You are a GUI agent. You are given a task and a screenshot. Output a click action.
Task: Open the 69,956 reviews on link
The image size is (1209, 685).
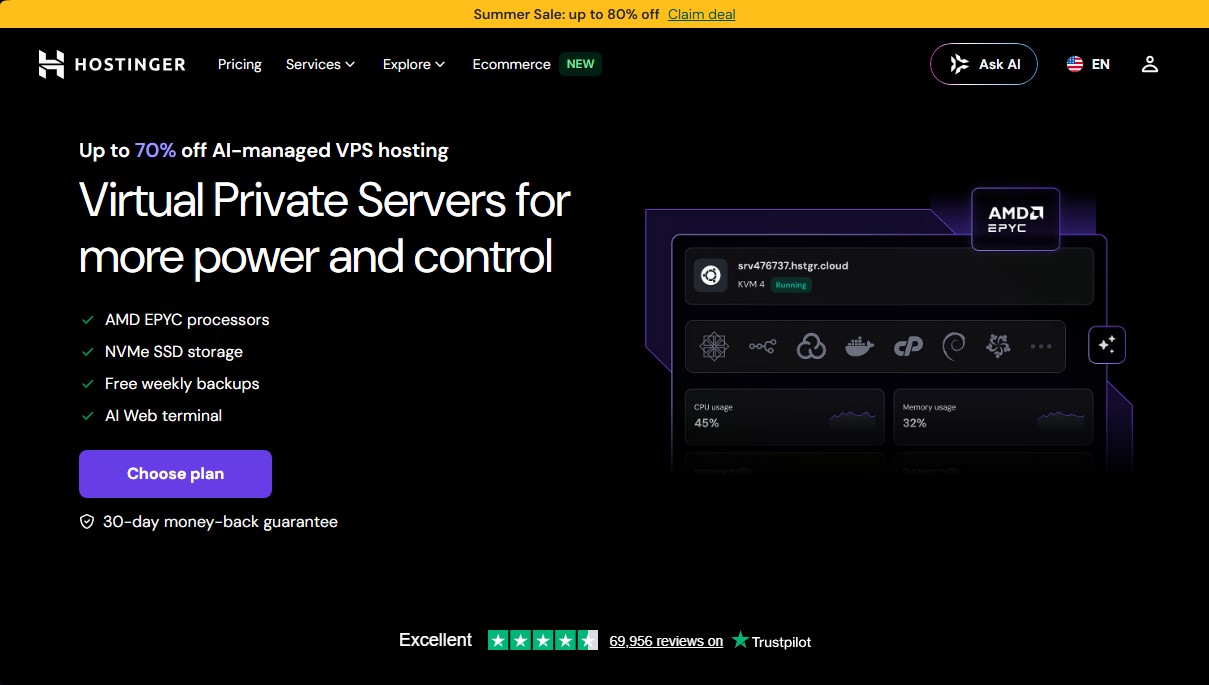coord(666,641)
